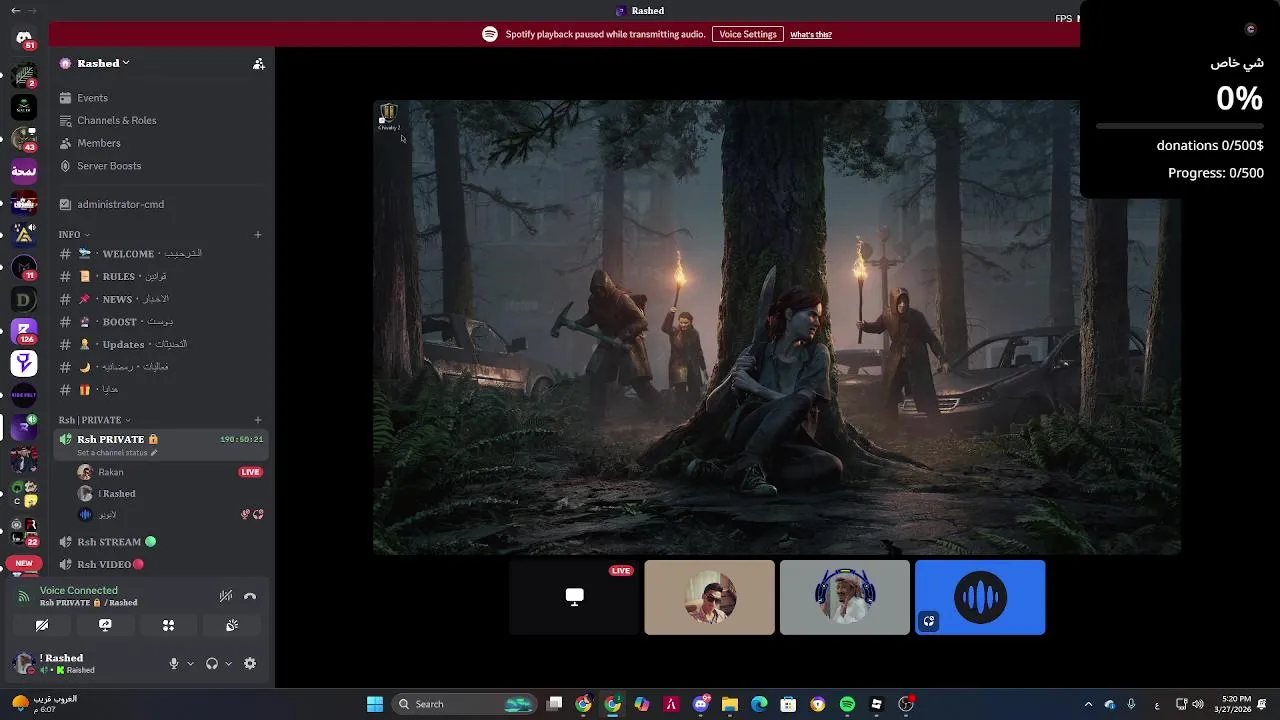Screen dimensions: 1280x720
Task: Collapse the Rsh | PRIVATE category
Action: [x=94, y=420]
